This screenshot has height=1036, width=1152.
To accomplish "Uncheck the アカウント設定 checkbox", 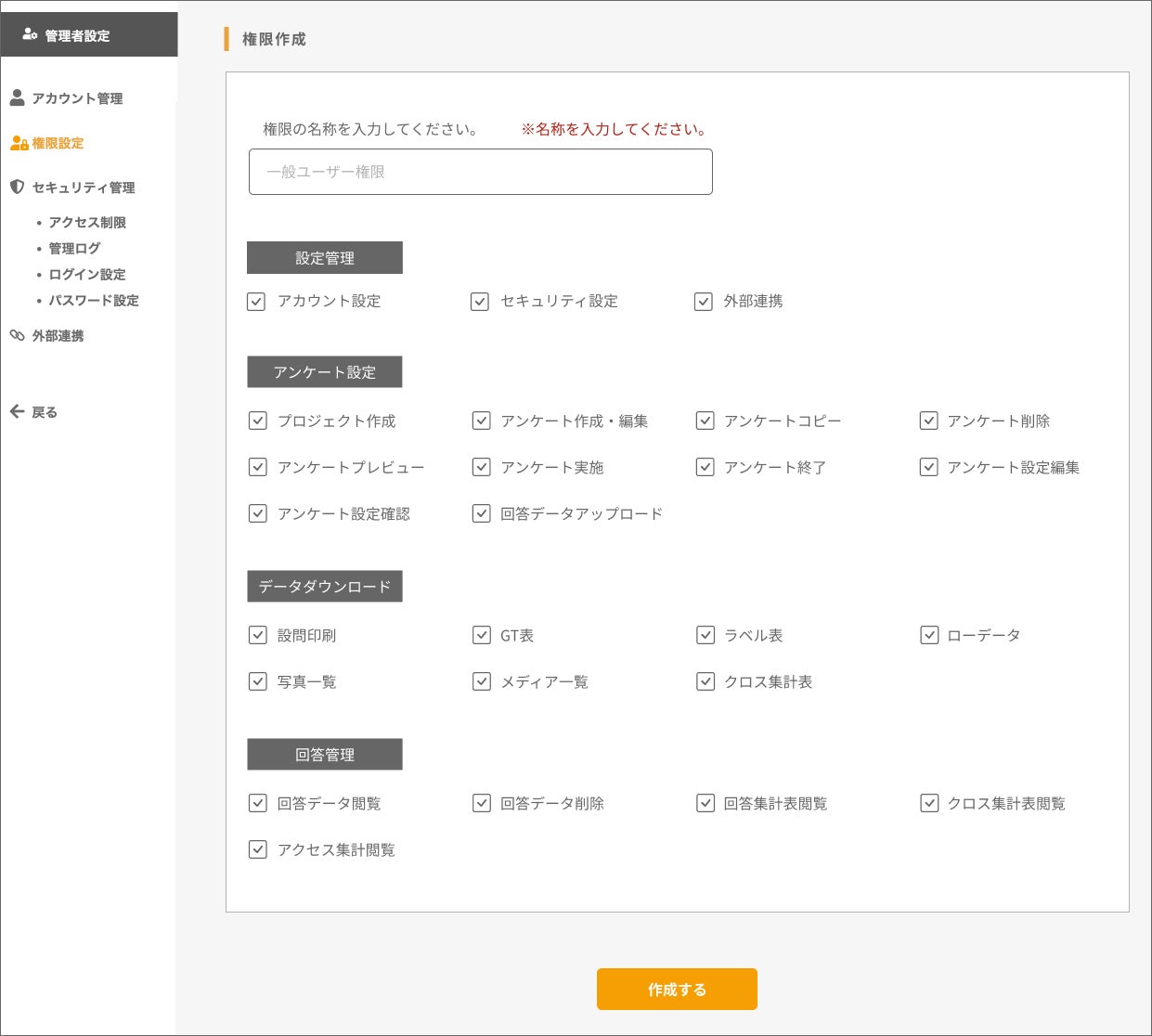I will 256,302.
